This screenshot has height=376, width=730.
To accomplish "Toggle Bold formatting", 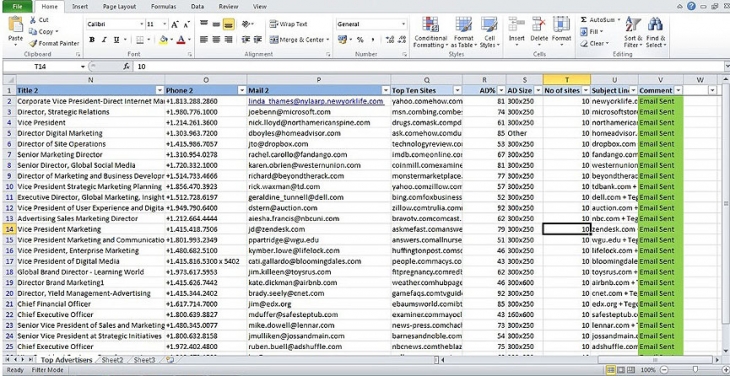I will pos(92,40).
